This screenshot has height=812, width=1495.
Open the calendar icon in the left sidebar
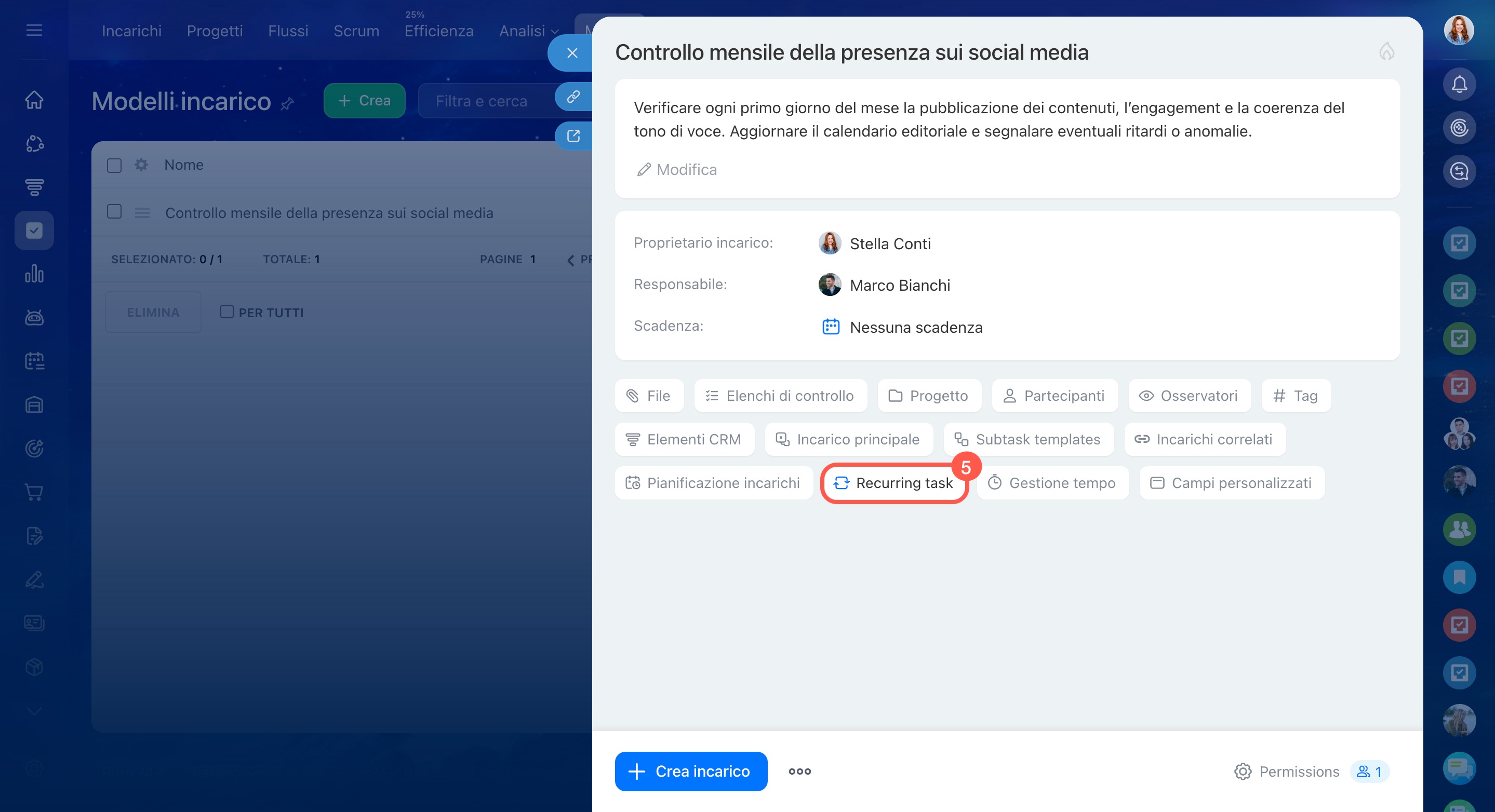[x=34, y=361]
